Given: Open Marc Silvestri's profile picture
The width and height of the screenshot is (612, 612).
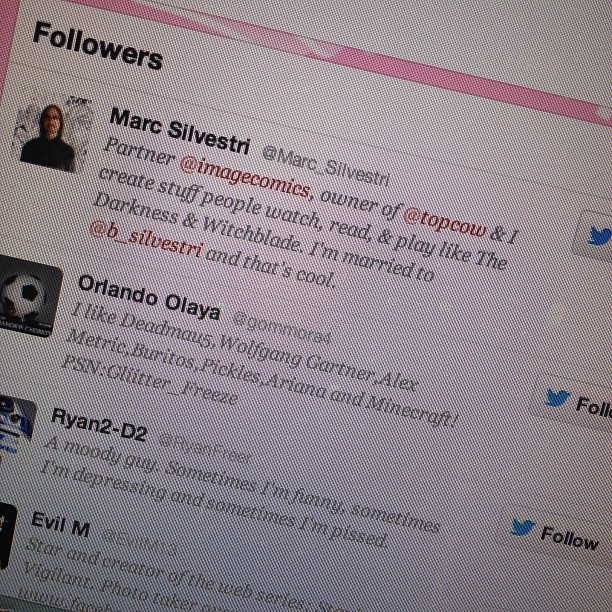Looking at the screenshot, I should coord(53,133).
